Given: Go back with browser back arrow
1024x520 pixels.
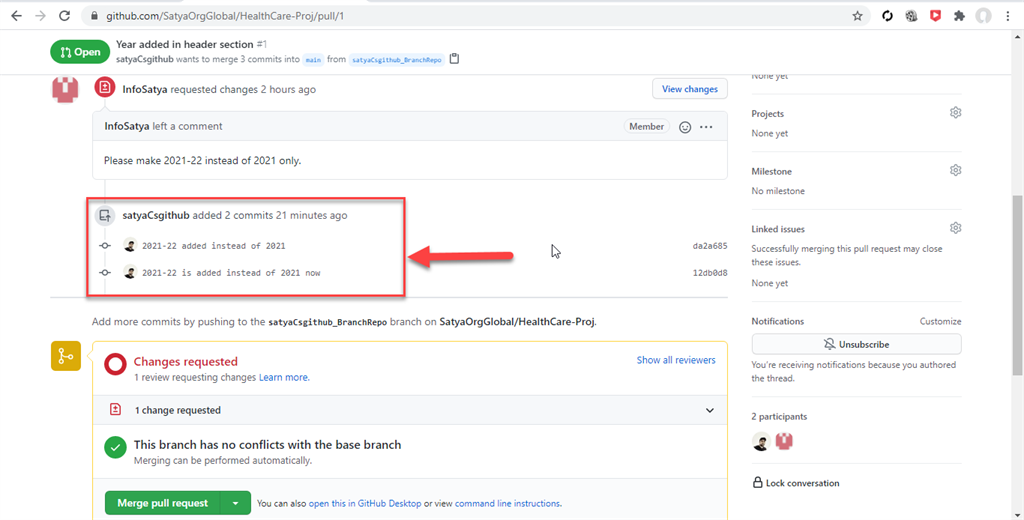Looking at the screenshot, I should point(16,16).
